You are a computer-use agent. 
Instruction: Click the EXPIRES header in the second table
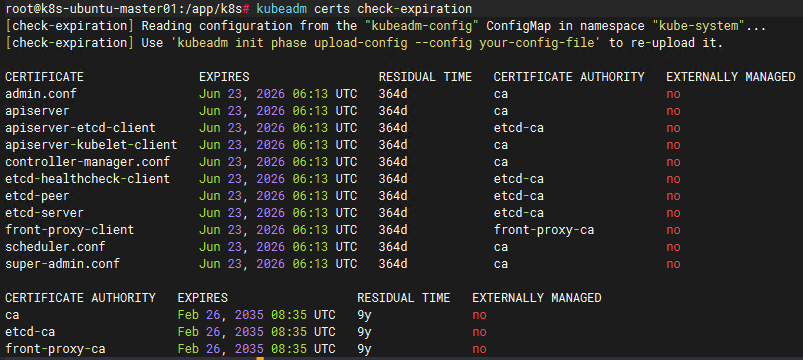(x=203, y=298)
